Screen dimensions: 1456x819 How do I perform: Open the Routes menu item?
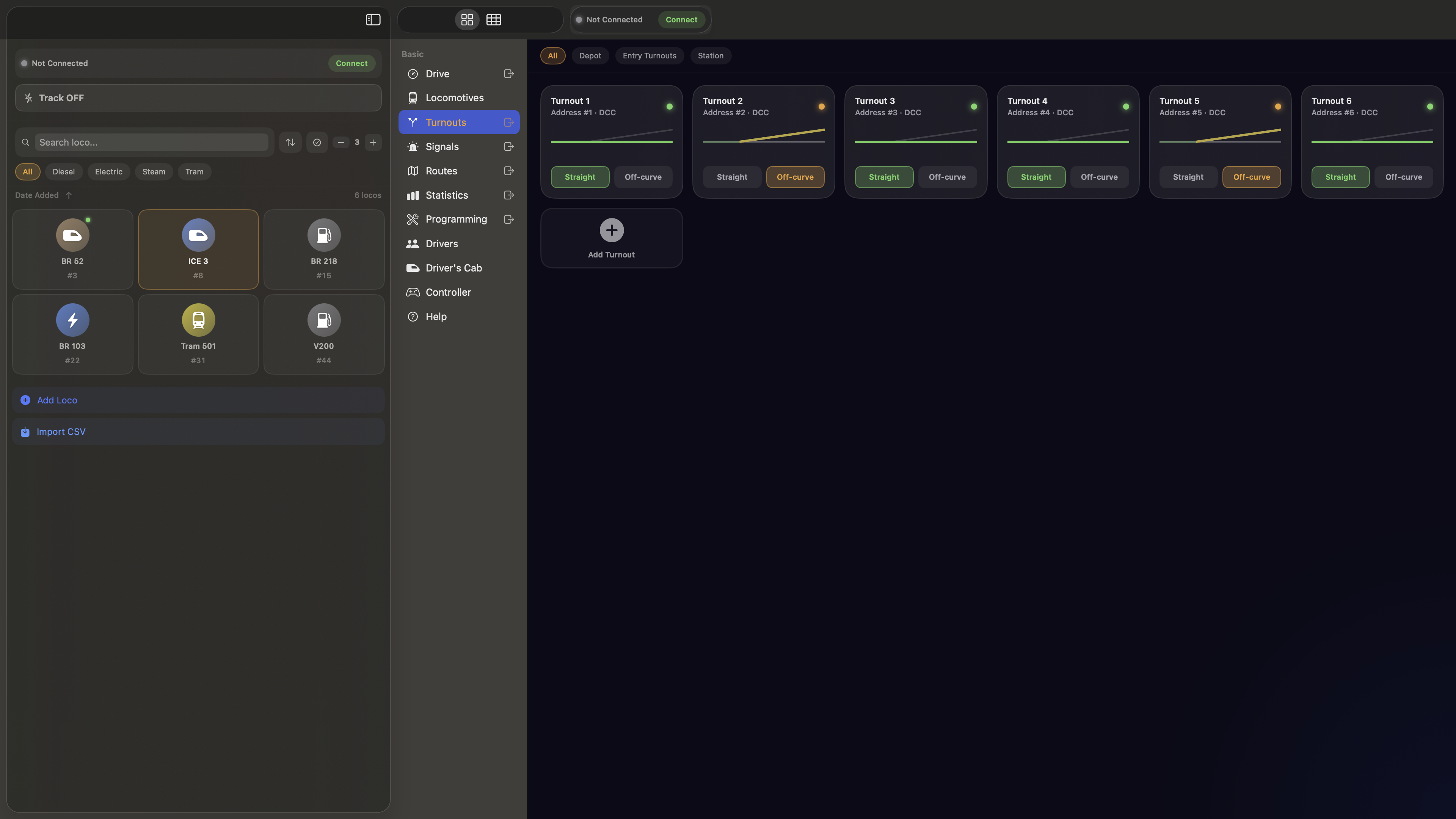pyautogui.click(x=441, y=171)
